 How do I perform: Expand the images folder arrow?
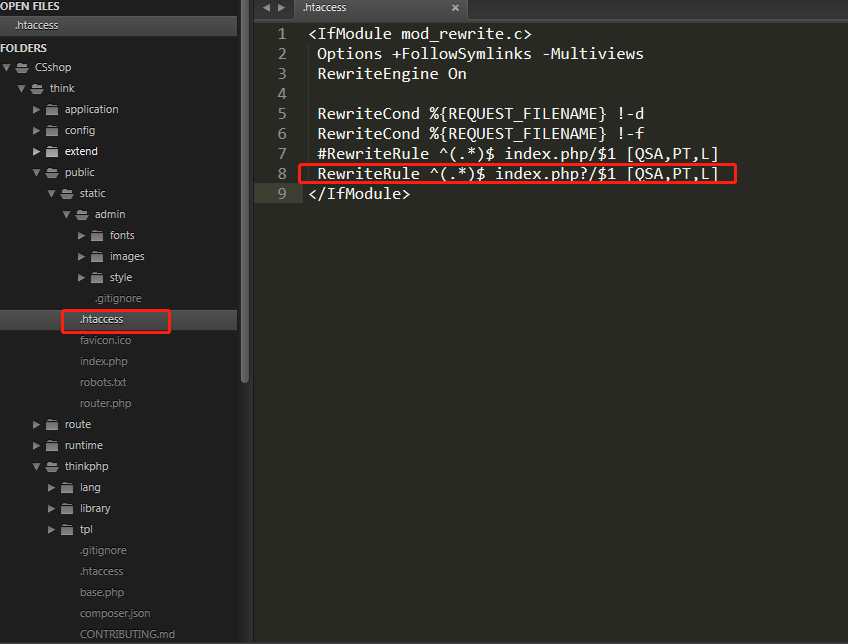tap(81, 257)
